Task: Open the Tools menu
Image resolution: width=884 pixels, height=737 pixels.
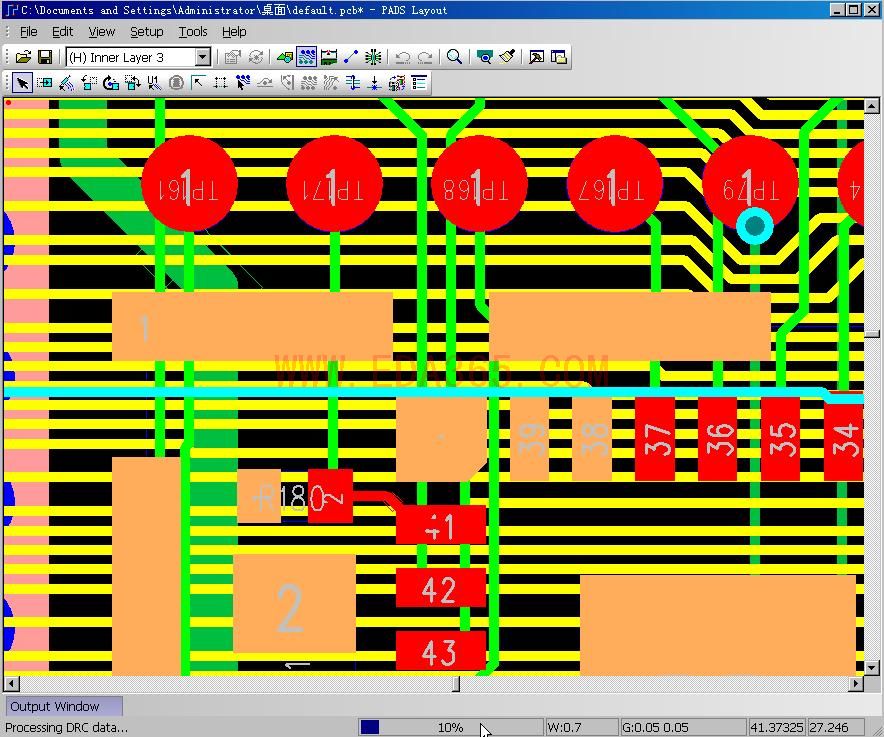Action: tap(192, 32)
